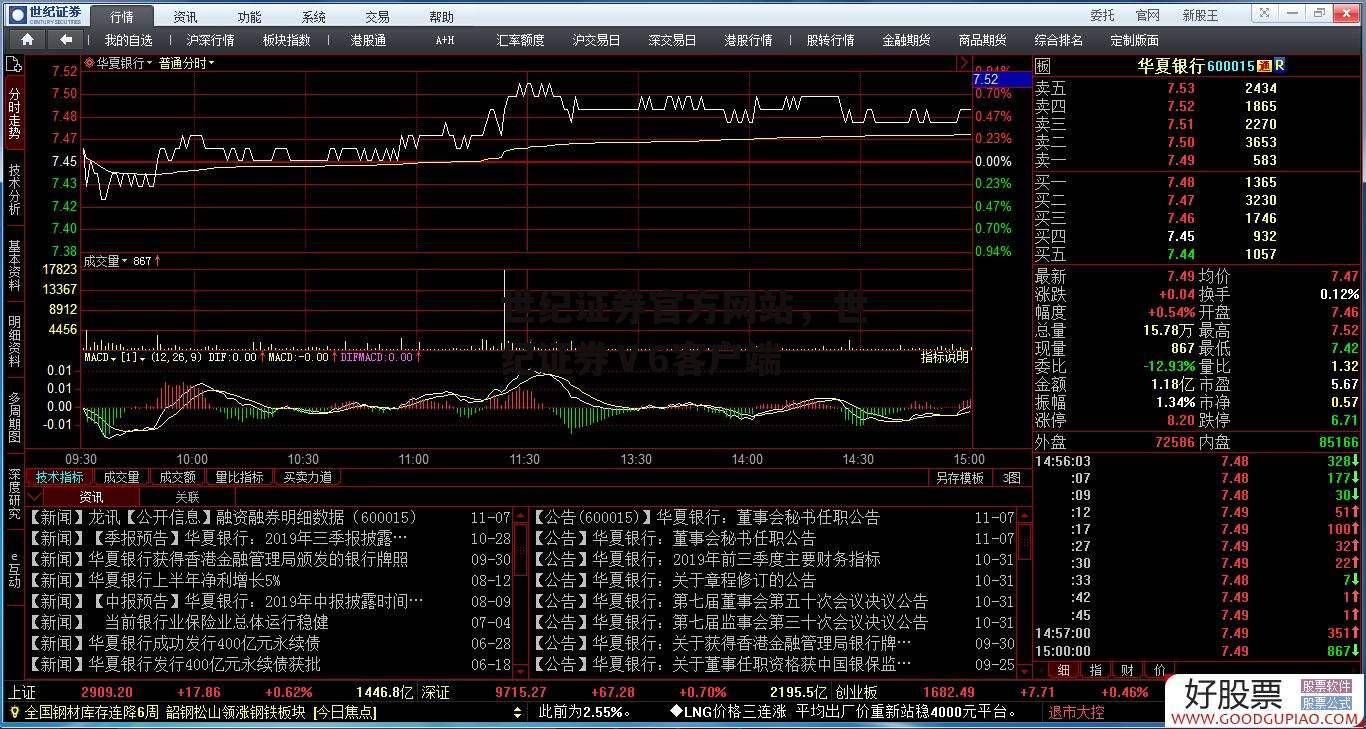This screenshot has height=729, width=1366.
Task: Open 板块指数 in the toolbar
Action: 286,40
